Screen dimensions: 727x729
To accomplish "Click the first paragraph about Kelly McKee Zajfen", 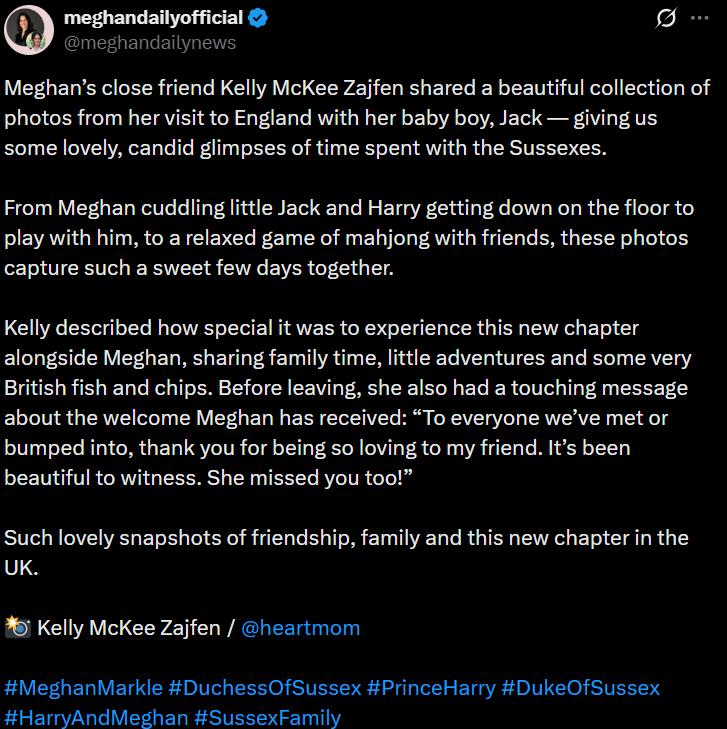I will pos(357,118).
